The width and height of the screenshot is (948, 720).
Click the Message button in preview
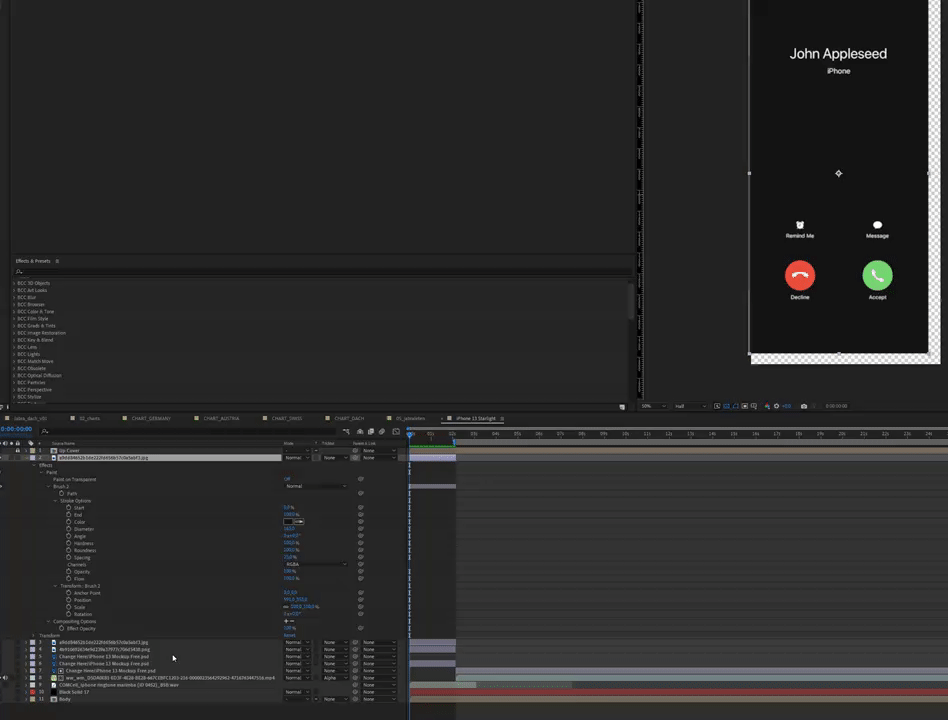point(877,229)
